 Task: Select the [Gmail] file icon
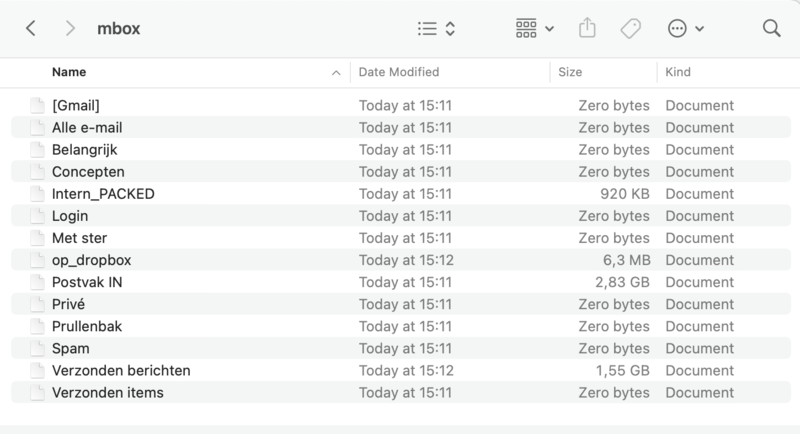tap(38, 106)
